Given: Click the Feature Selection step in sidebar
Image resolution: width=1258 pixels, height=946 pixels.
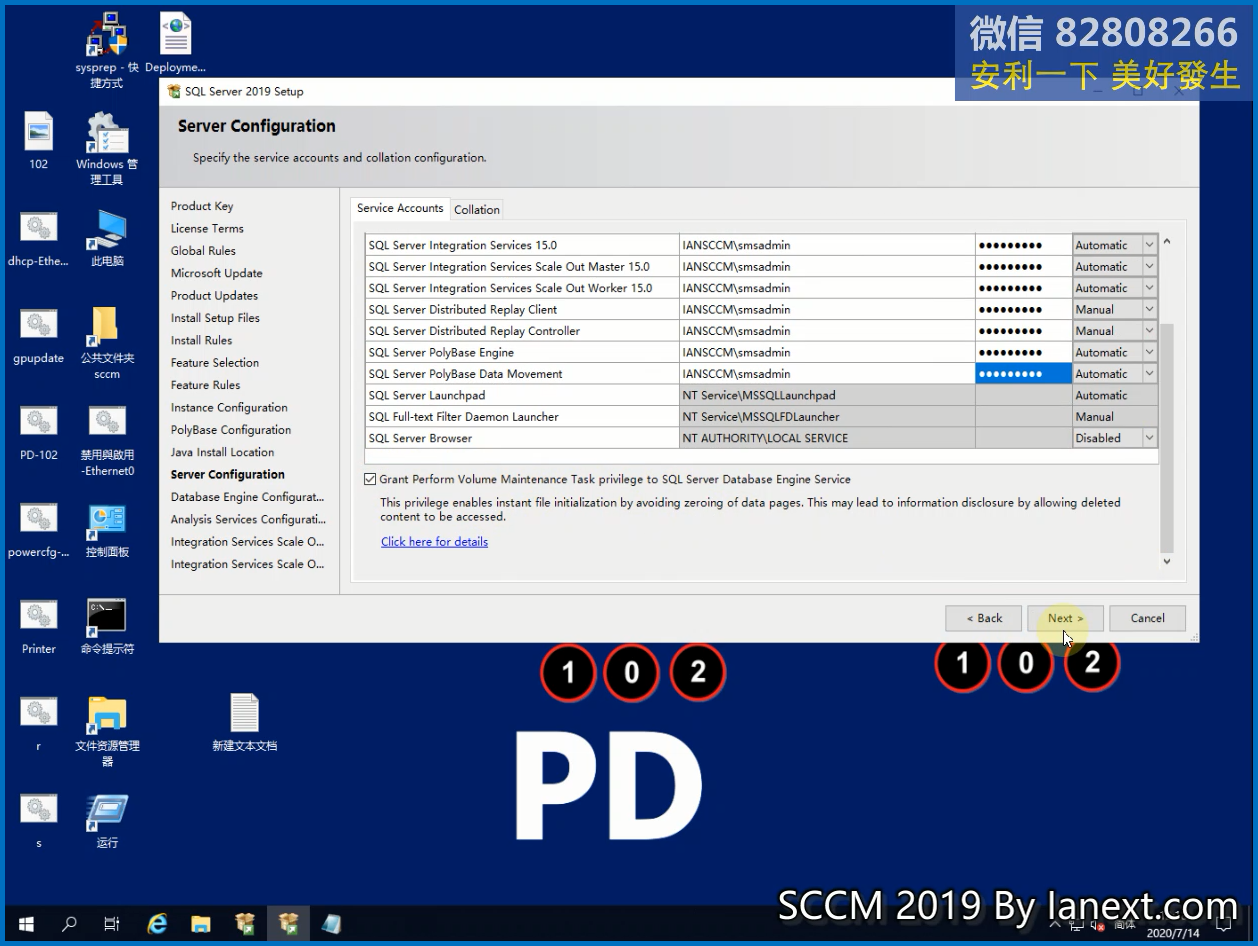Looking at the screenshot, I should 214,363.
